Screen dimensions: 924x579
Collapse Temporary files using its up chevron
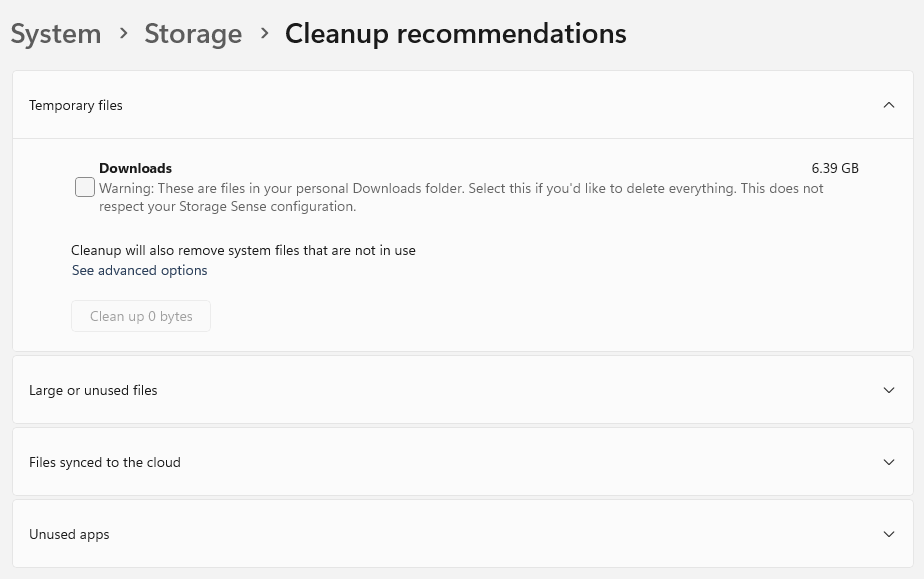889,105
